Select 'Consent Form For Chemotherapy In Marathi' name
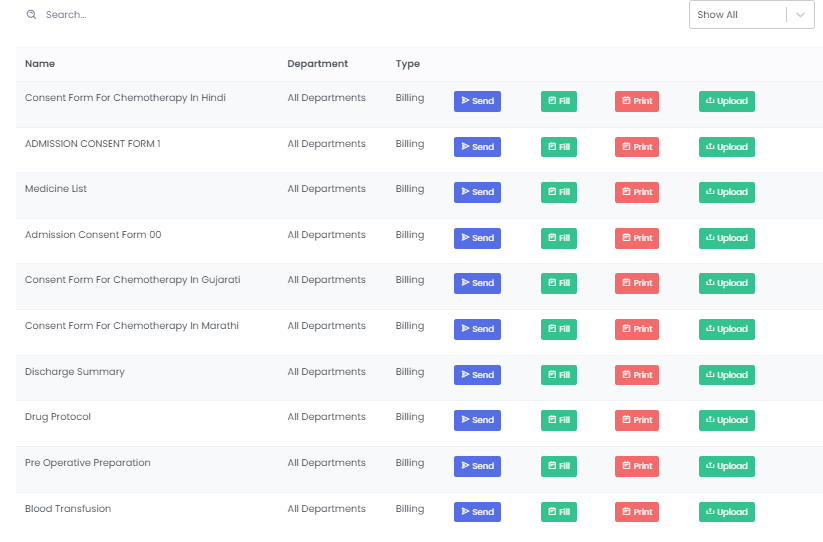Viewport: 823px width, 542px height. pos(132,326)
